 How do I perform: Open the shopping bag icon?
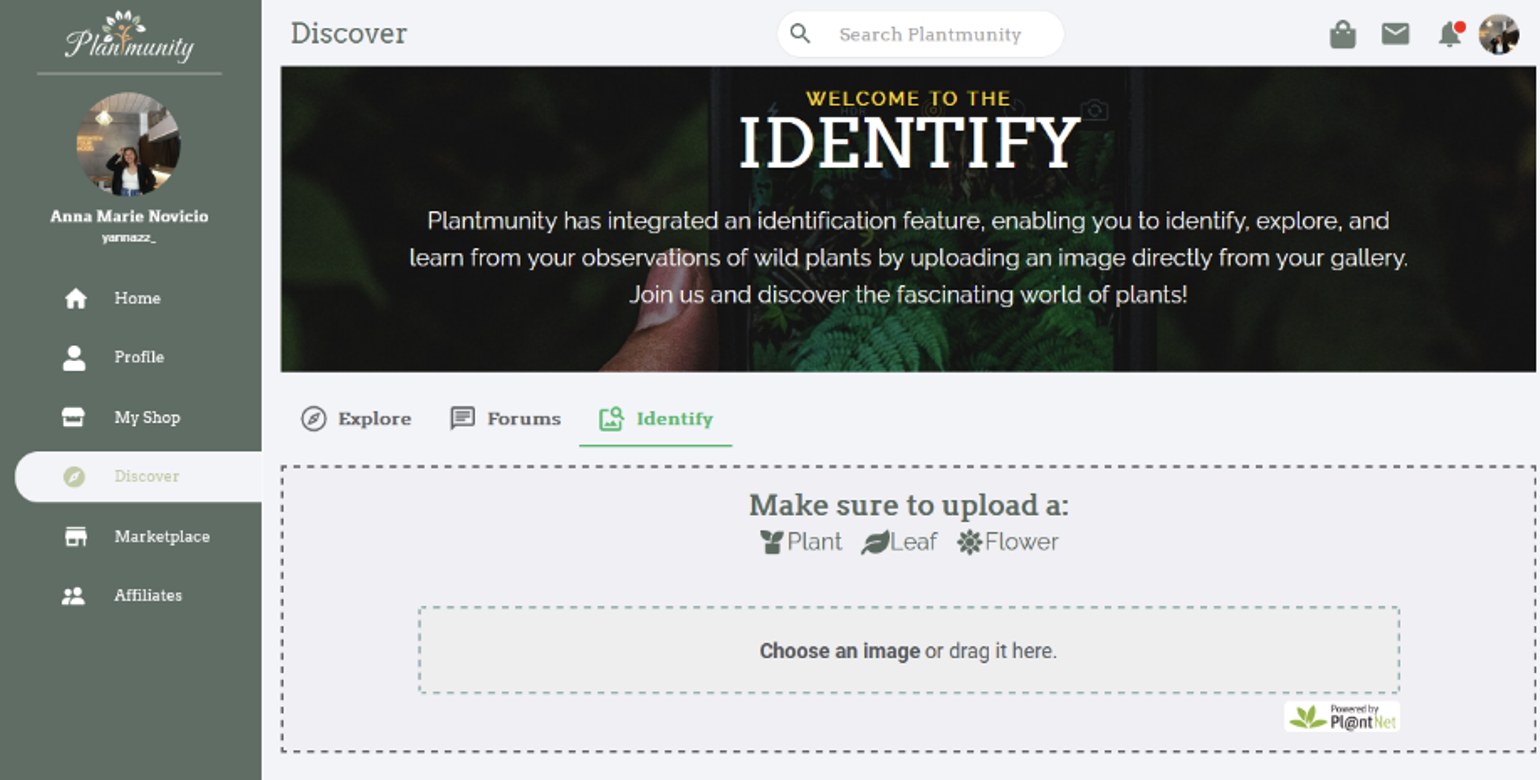point(1344,33)
